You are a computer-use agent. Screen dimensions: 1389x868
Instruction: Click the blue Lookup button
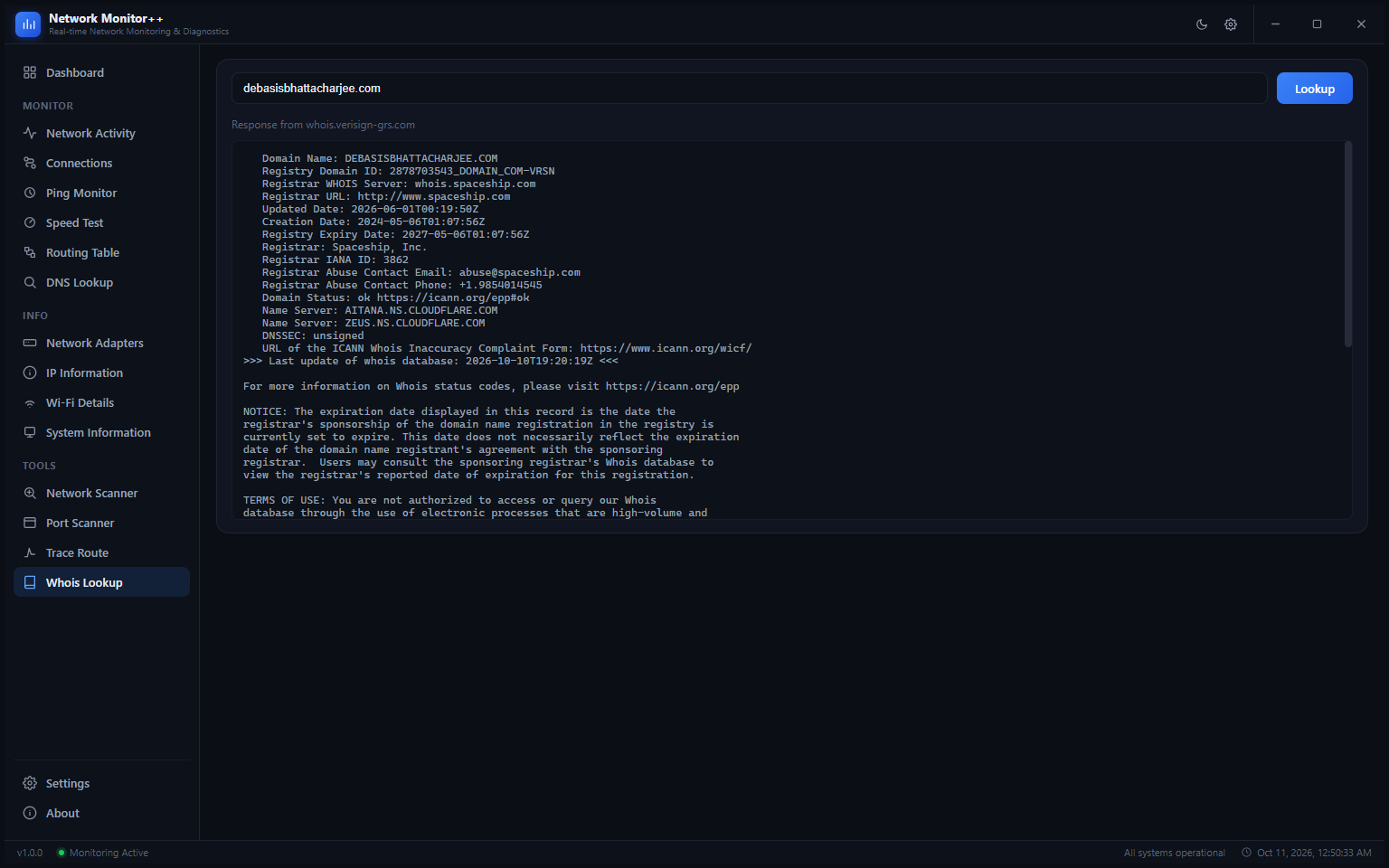click(1314, 89)
